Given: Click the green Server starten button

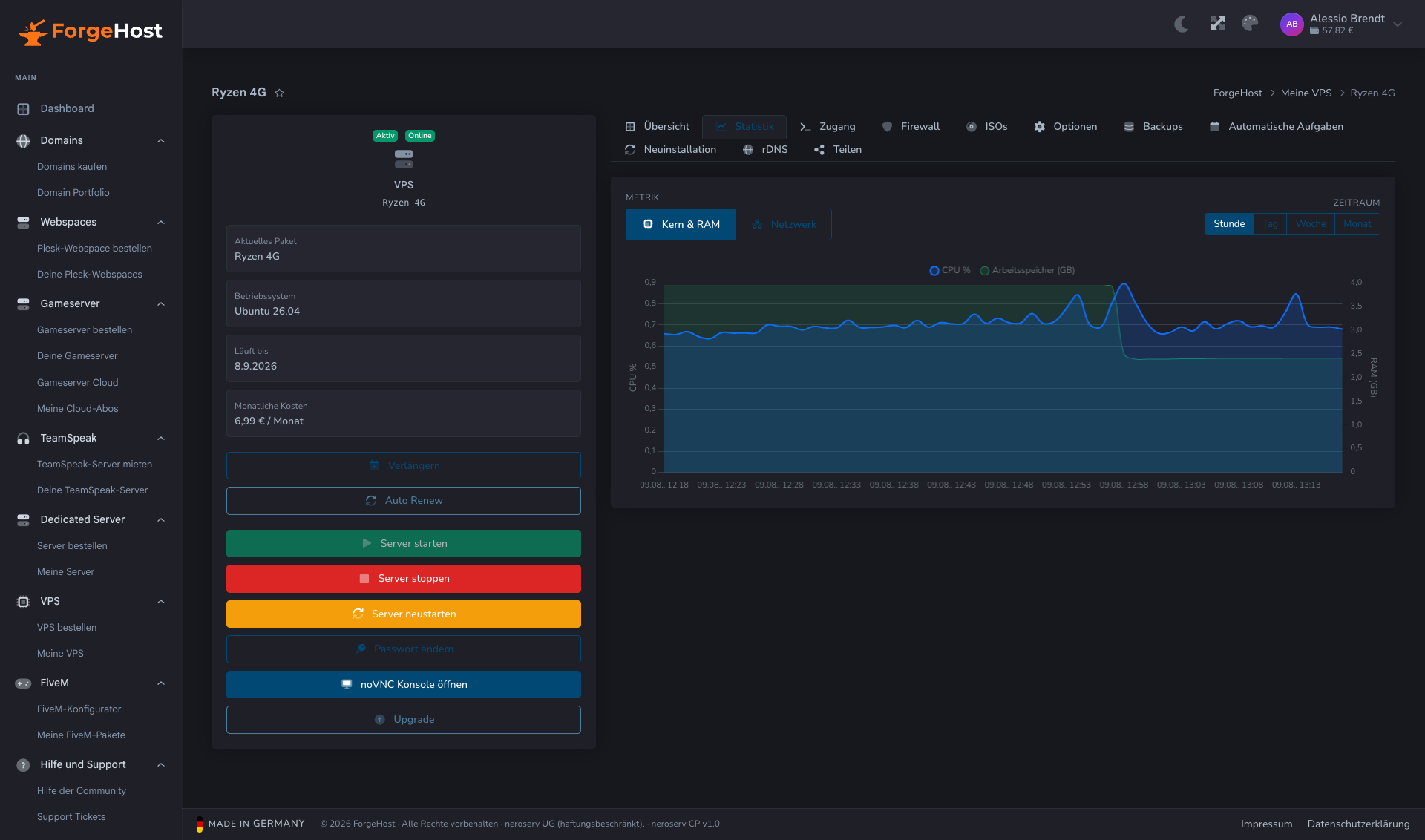Looking at the screenshot, I should (x=404, y=543).
